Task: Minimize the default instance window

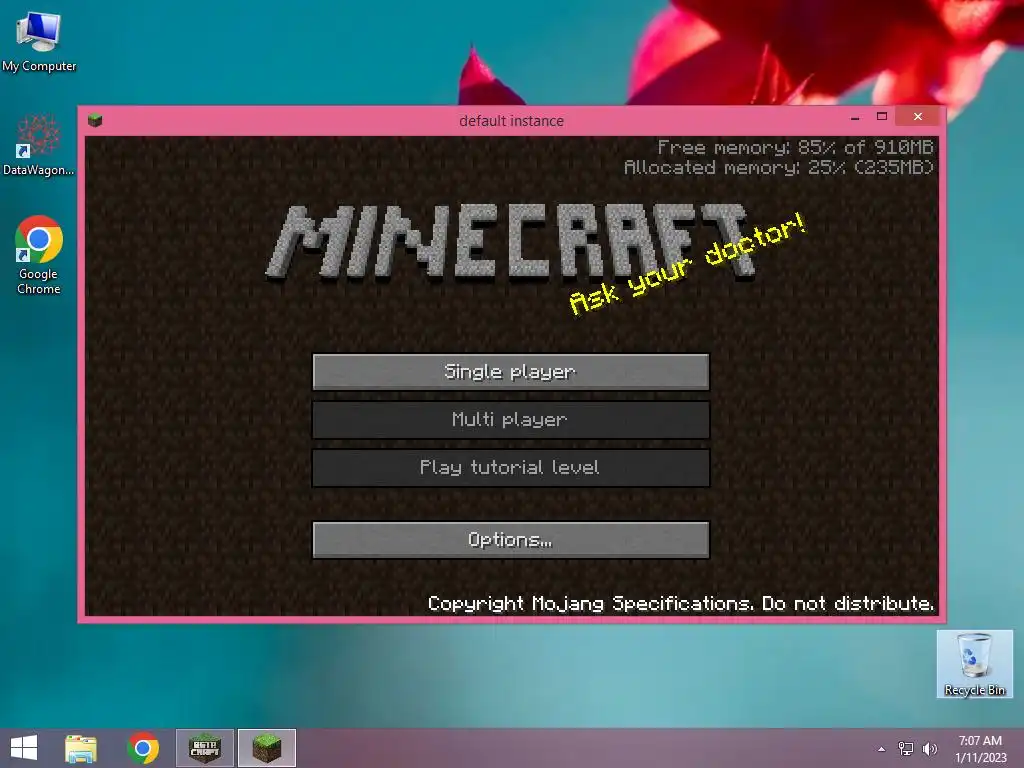Action: (x=855, y=118)
